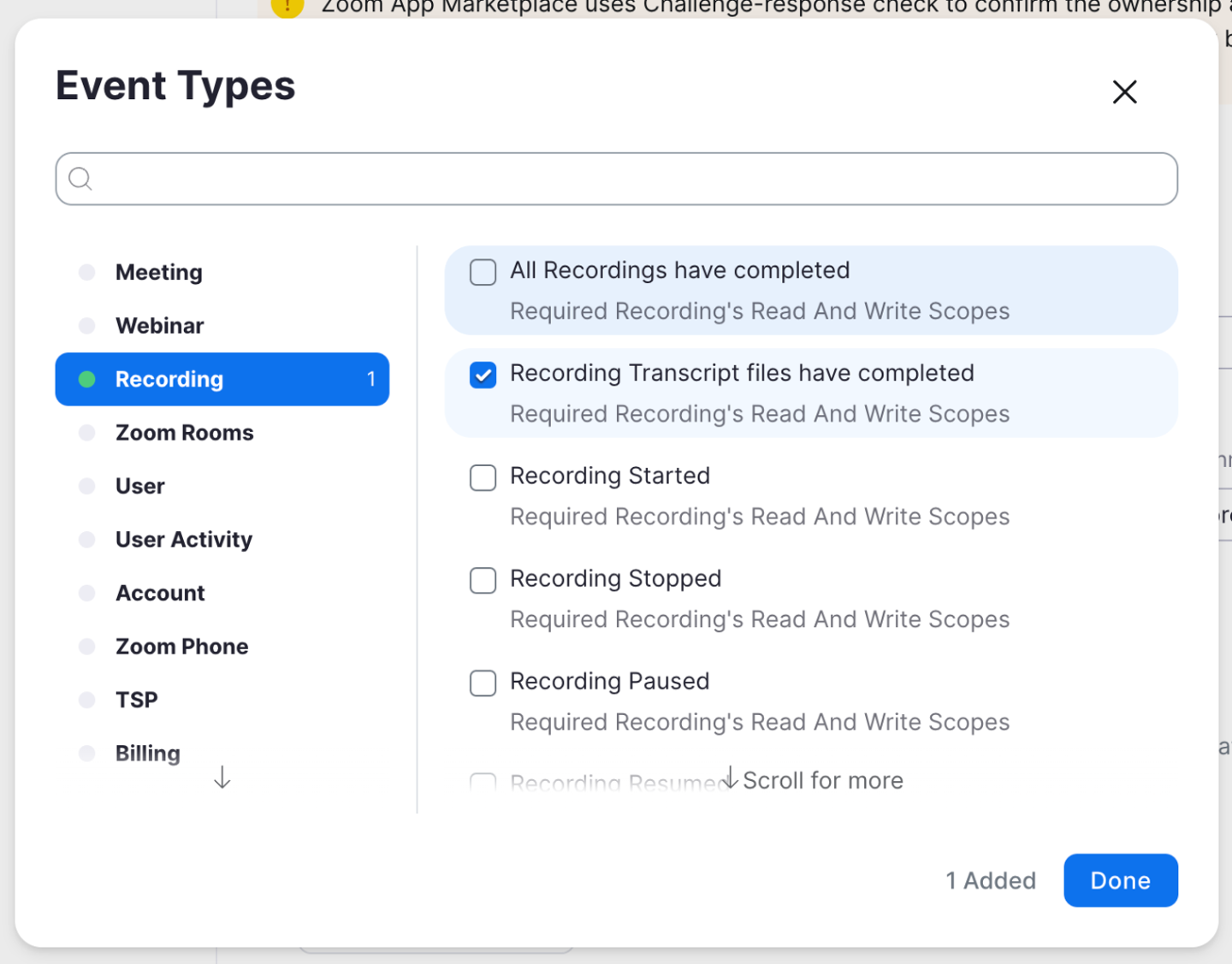Click the search magnifier icon
This screenshot has height=964, width=1232.
coord(80,179)
